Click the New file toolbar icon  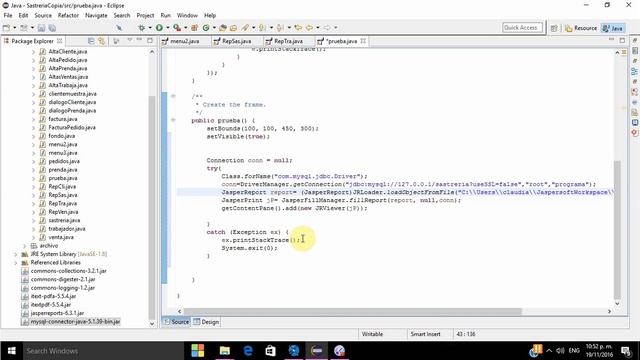pos(6,28)
